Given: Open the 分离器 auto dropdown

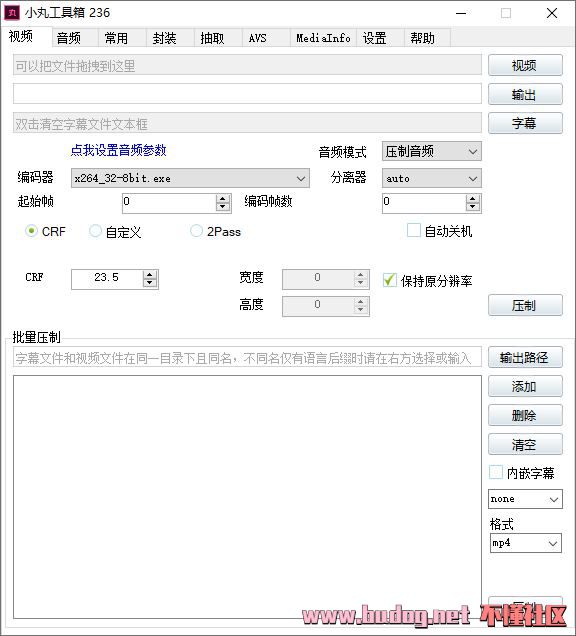Looking at the screenshot, I should pyautogui.click(x=432, y=178).
